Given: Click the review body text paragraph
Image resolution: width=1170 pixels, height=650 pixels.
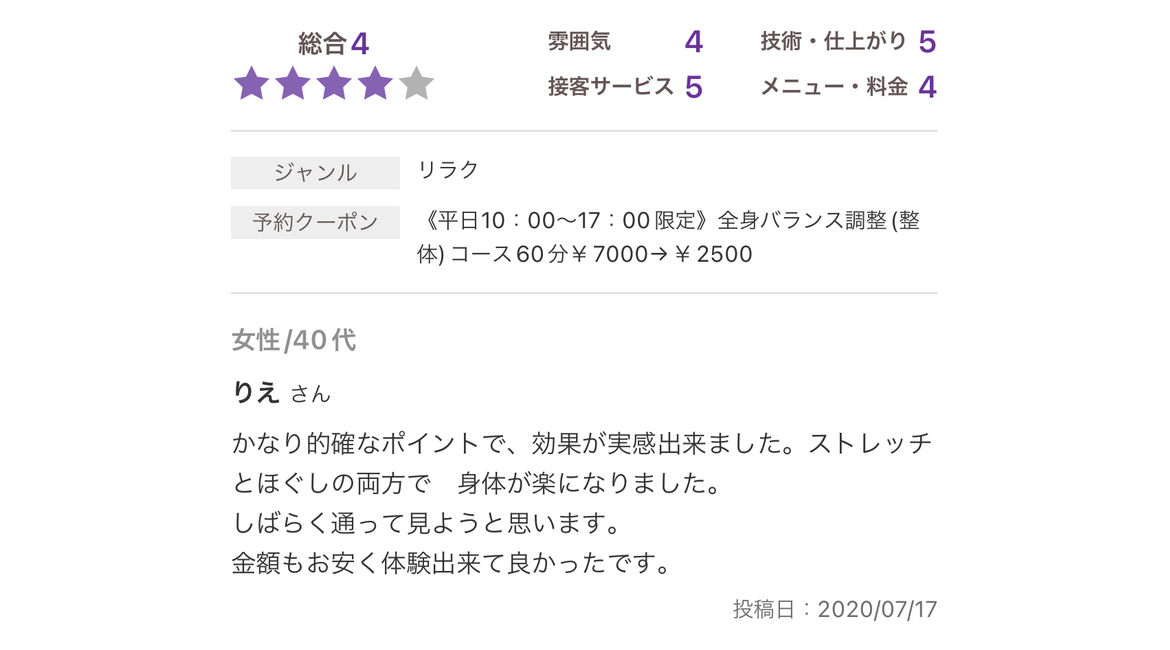Looking at the screenshot, I should point(582,503).
